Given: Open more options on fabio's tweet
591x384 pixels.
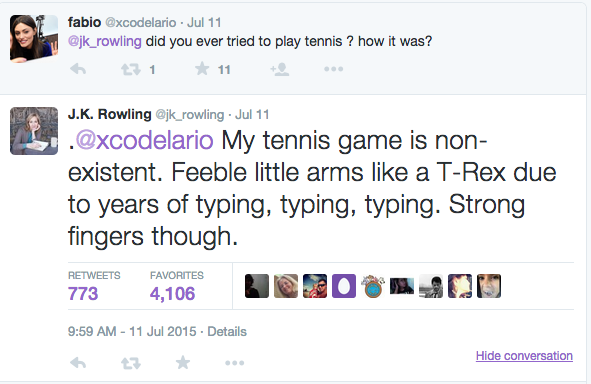Looking at the screenshot, I should click(334, 69).
